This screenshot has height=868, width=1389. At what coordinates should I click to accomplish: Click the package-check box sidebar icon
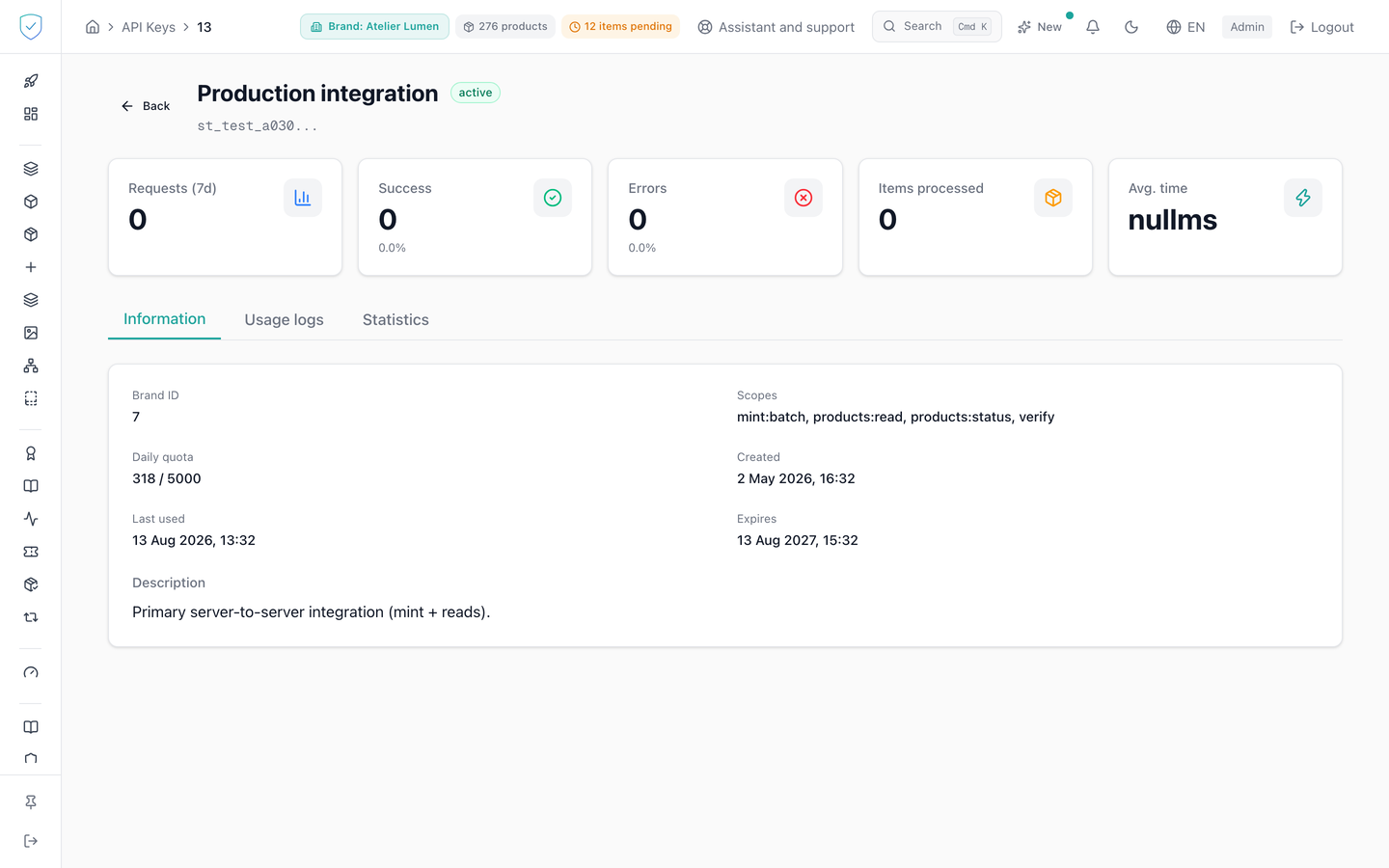31,584
